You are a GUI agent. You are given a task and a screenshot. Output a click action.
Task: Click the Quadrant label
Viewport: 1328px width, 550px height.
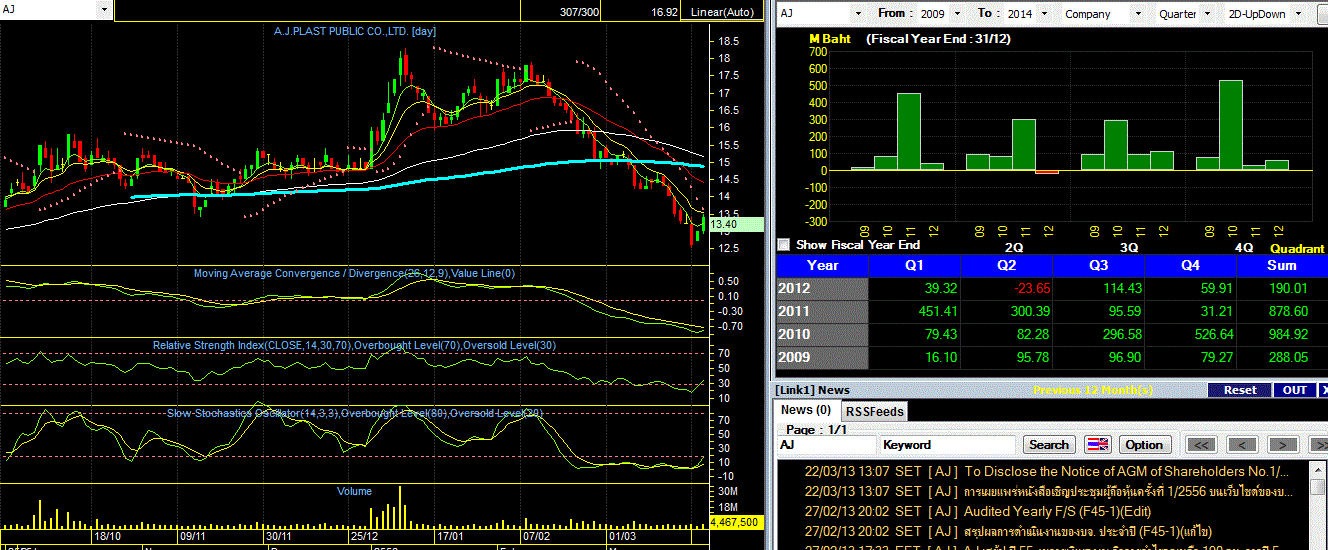click(x=1297, y=248)
